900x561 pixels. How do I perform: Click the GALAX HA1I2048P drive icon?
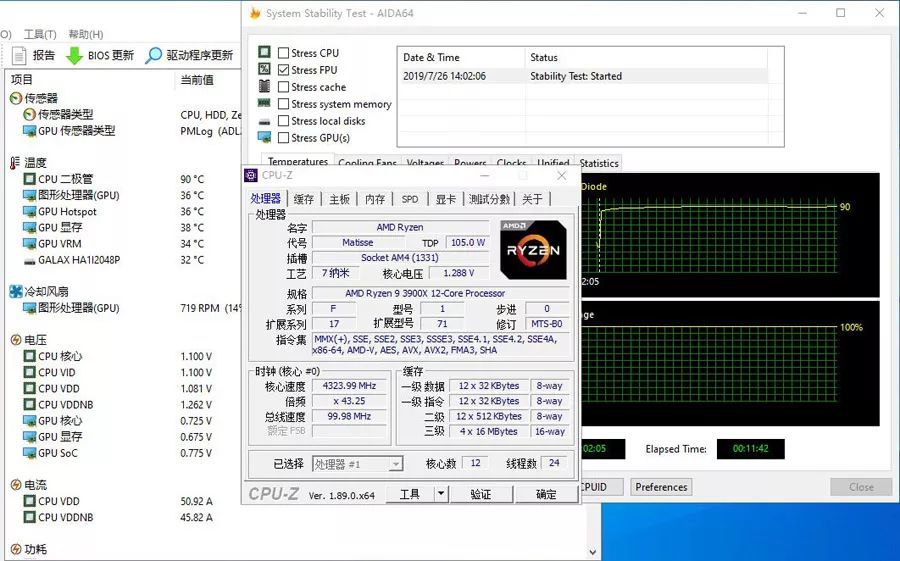point(29,260)
